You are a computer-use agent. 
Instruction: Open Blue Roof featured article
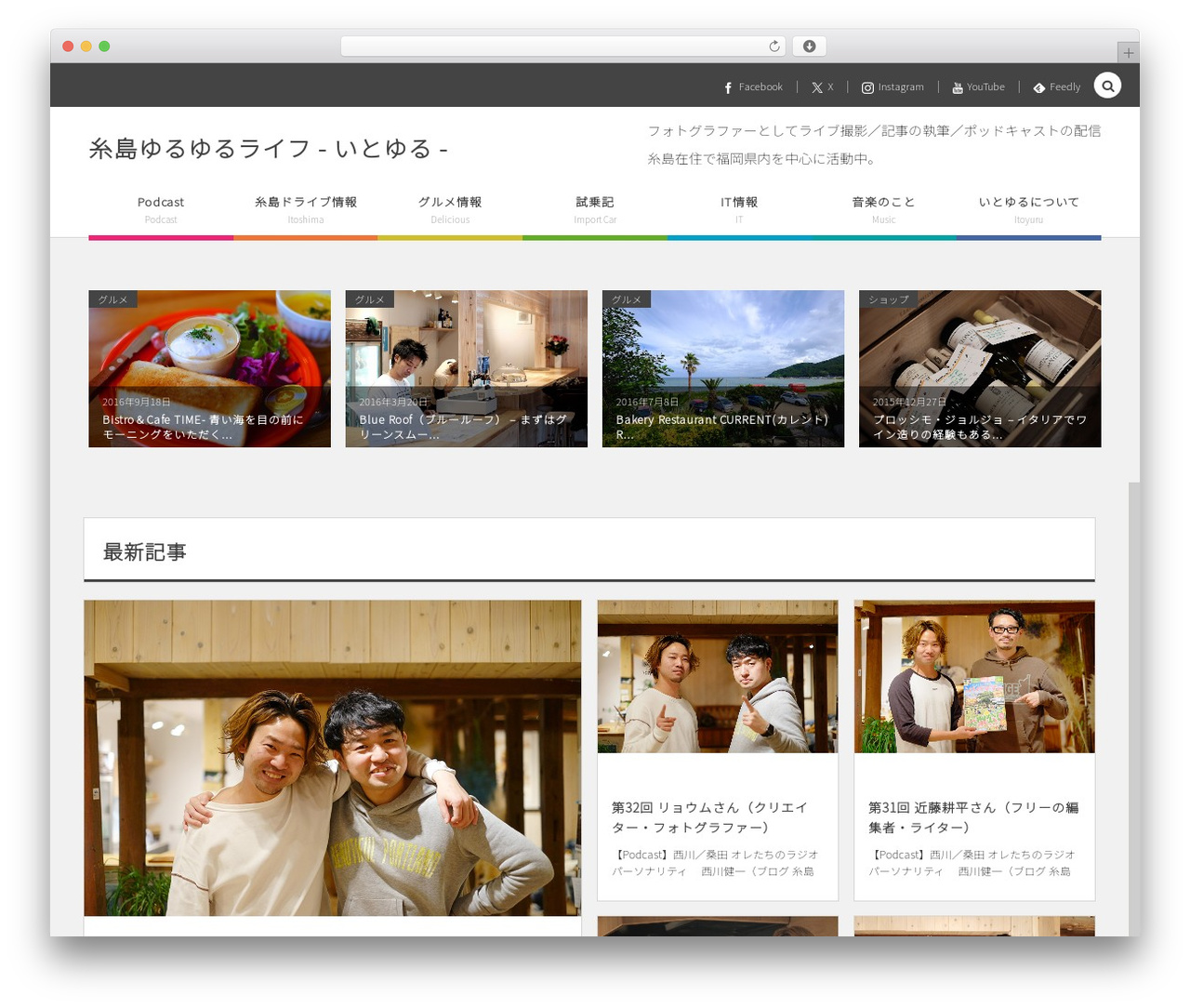(467, 369)
